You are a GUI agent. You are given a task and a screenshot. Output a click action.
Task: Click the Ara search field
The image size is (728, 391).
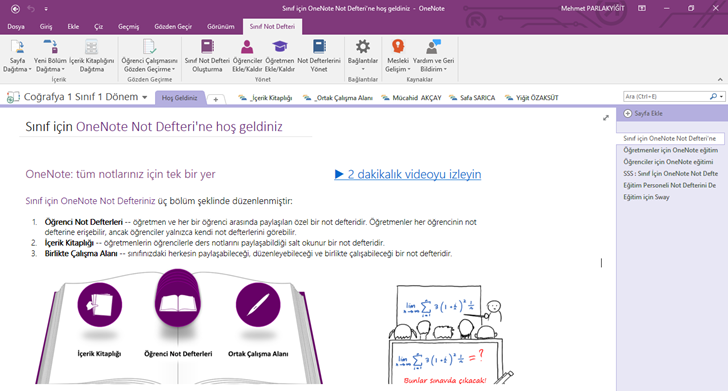coord(666,97)
